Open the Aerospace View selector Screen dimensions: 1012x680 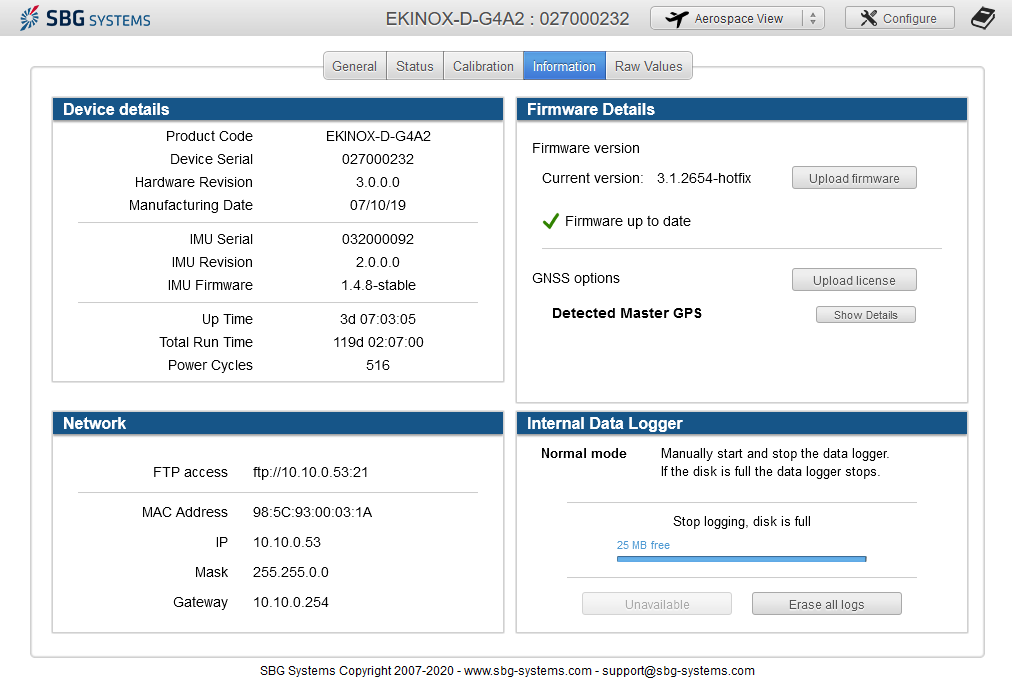coord(737,18)
